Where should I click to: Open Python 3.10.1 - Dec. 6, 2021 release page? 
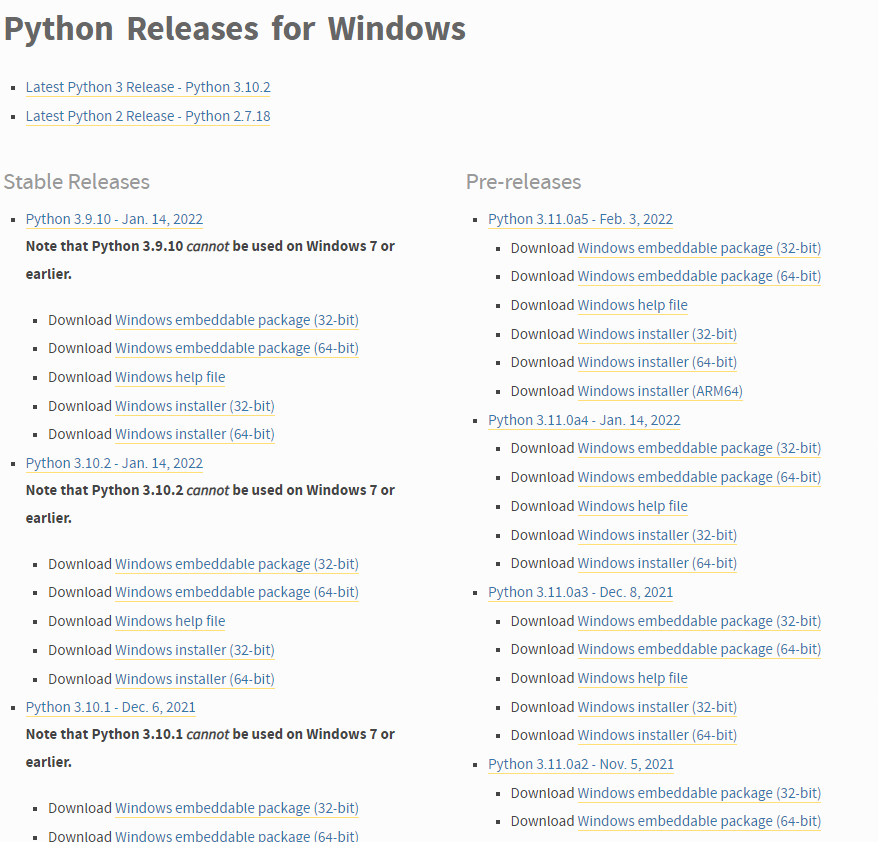point(111,708)
